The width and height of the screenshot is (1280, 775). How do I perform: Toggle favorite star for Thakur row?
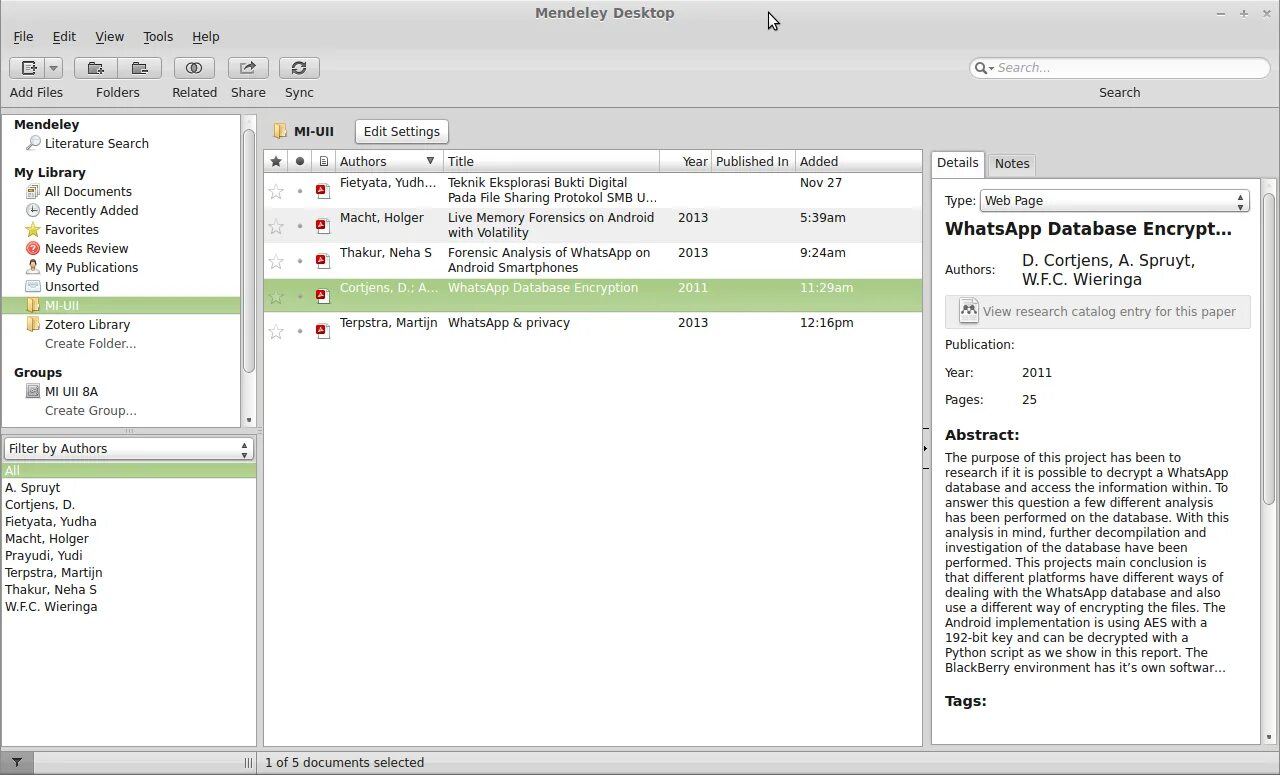[x=276, y=261]
